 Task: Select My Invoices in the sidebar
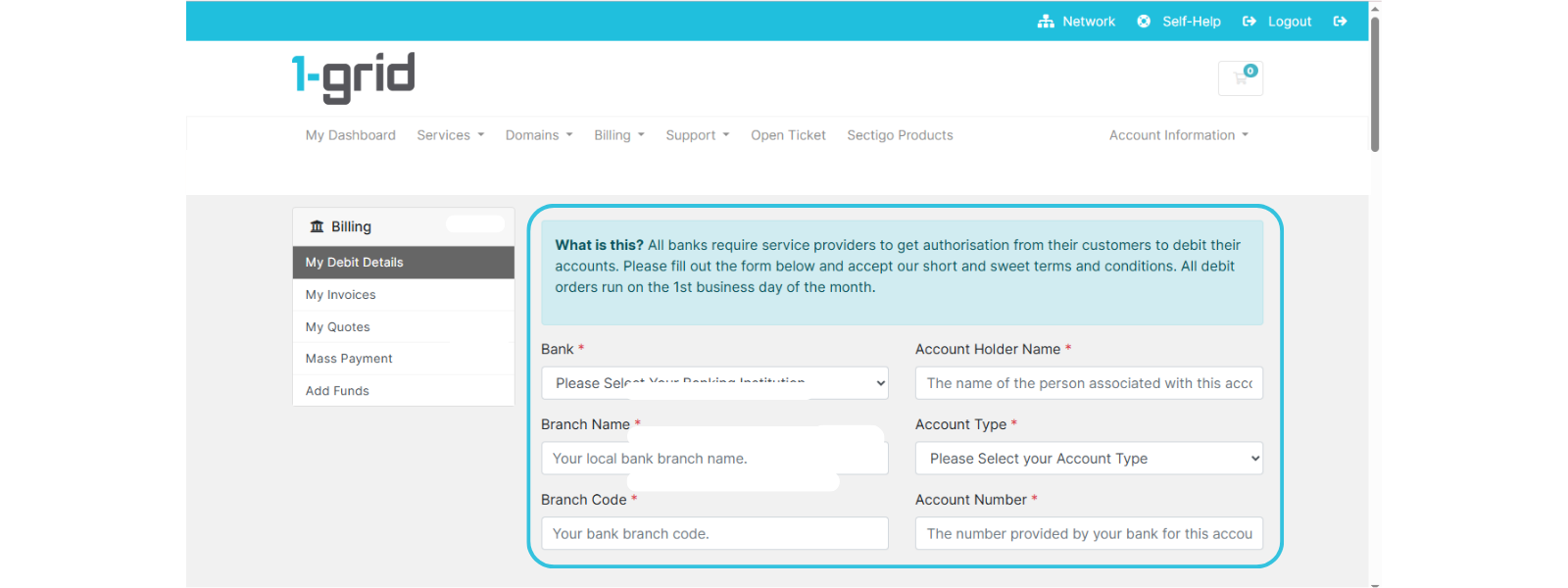[341, 295]
